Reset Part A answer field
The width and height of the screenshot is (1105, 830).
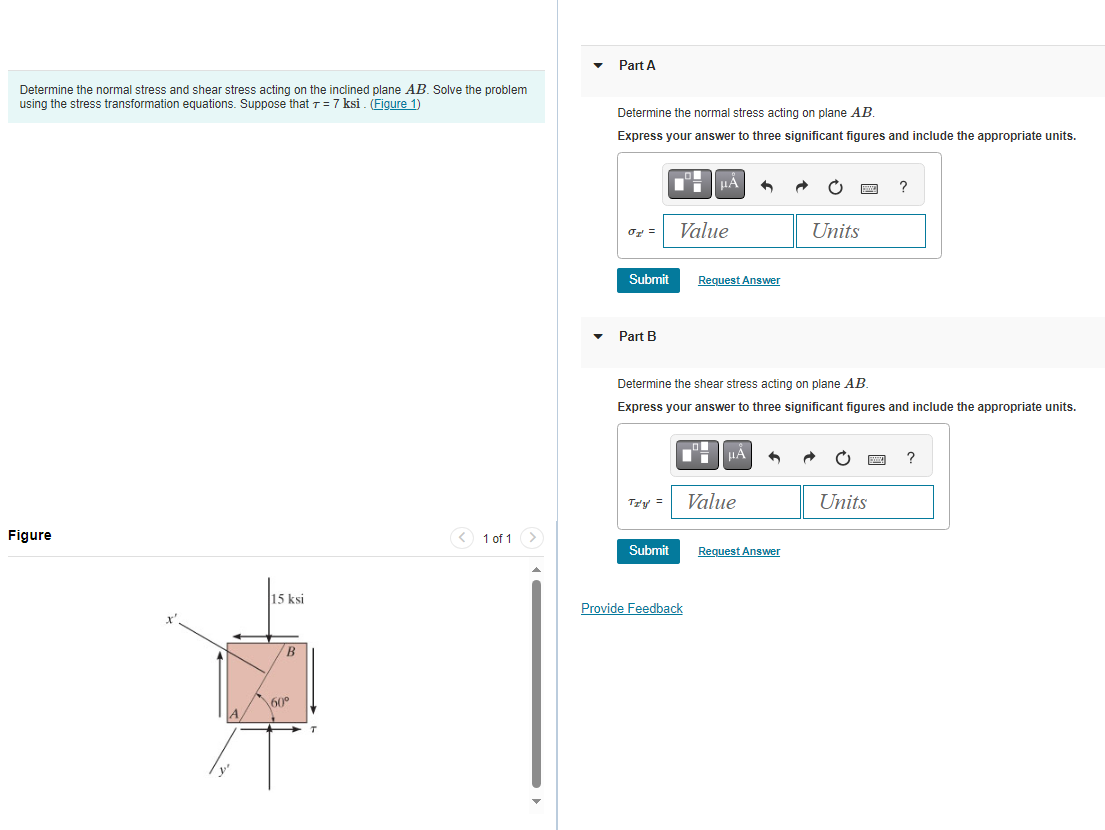point(835,187)
